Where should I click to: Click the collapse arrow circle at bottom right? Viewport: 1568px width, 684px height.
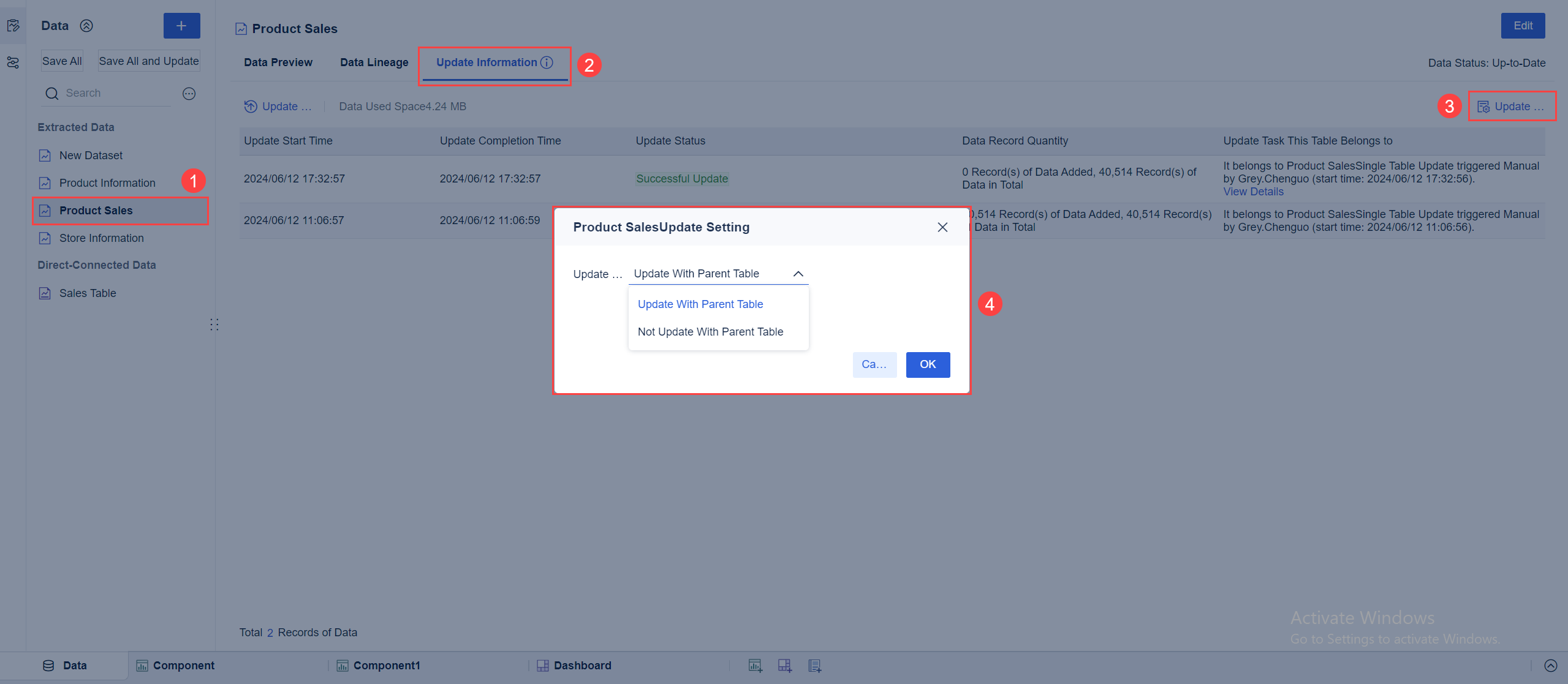tap(1550, 666)
